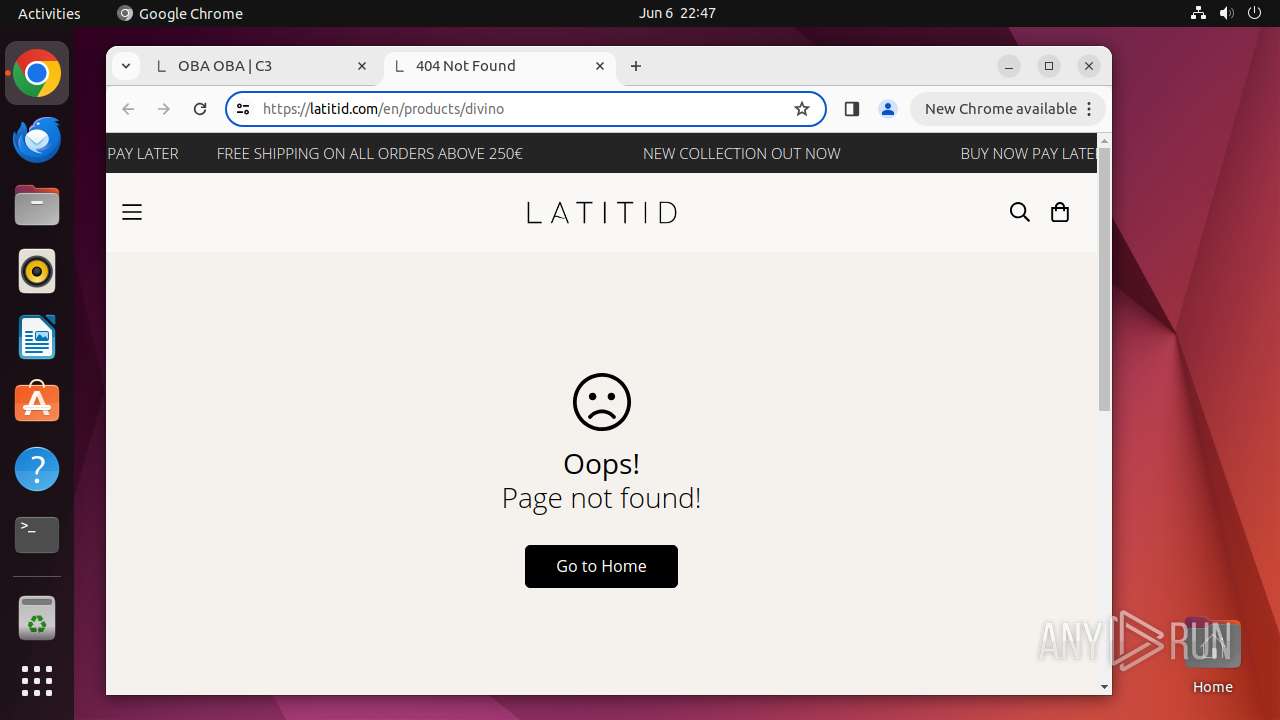This screenshot has width=1280, height=720.
Task: Switch to the OBA OBA | C3 tab
Action: (x=263, y=66)
